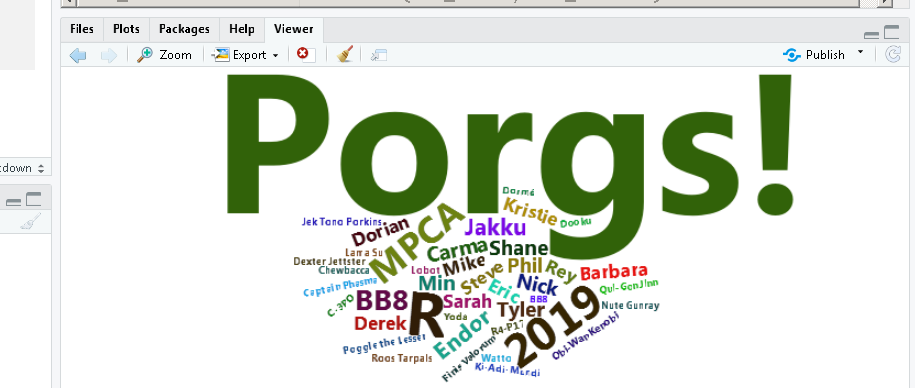Viewport: 915px width, 388px height.
Task: Go back with the blue left arrow
Action: (78, 55)
